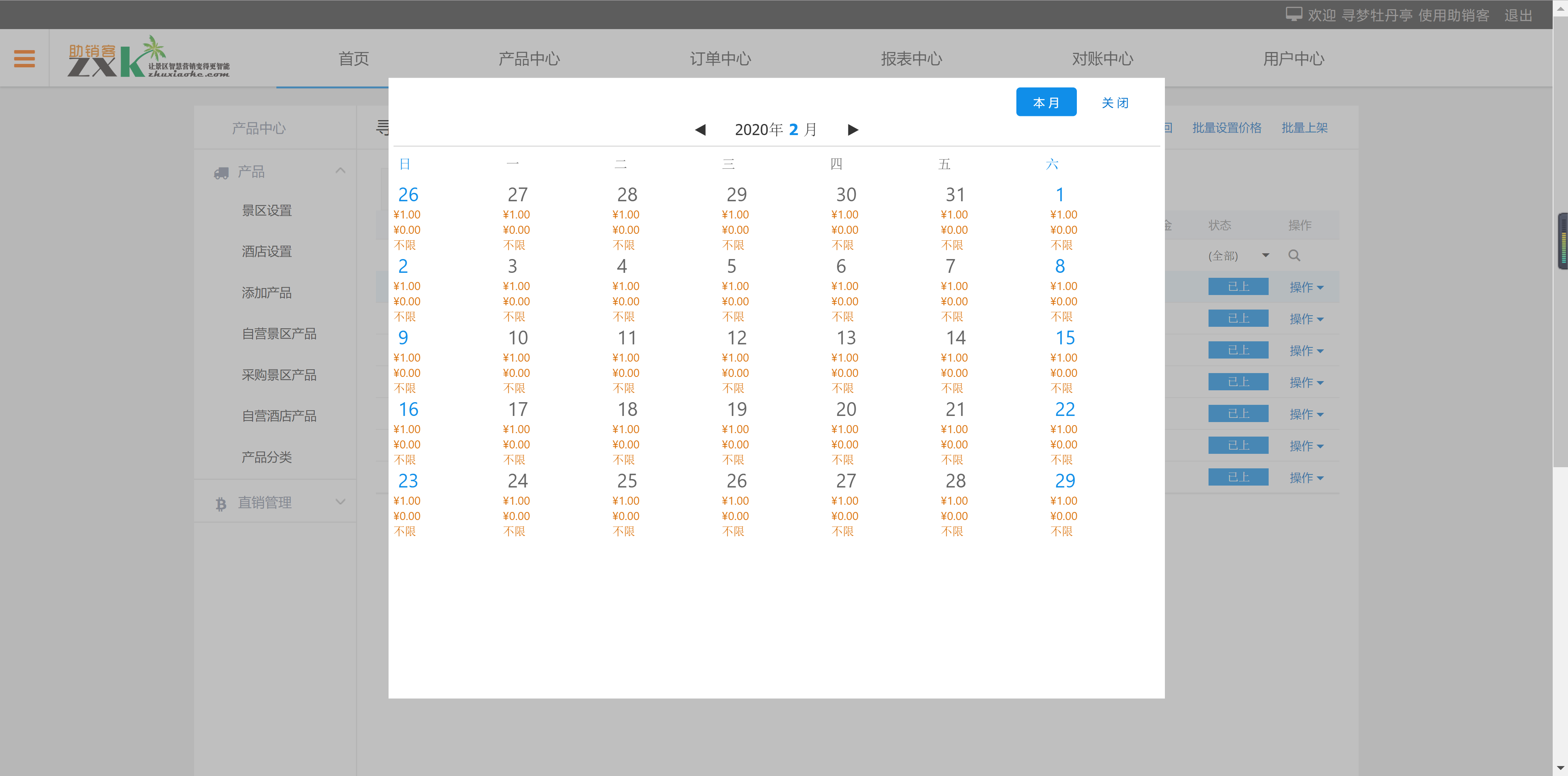This screenshot has width=1568, height=776.
Task: Click the bitcoin icon beside 直销管理
Action: [221, 503]
